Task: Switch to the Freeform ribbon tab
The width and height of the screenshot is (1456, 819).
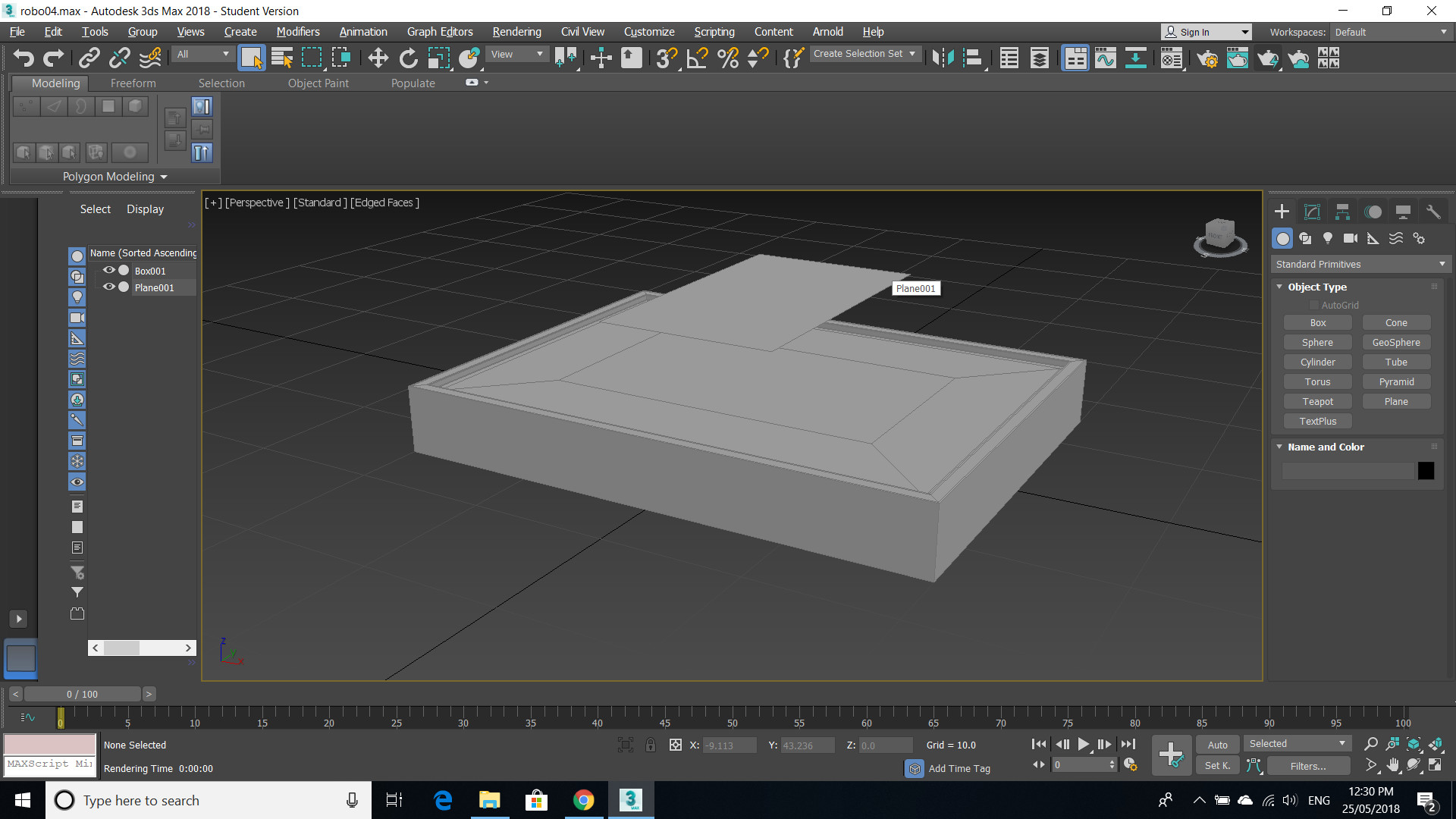Action: 133,83
